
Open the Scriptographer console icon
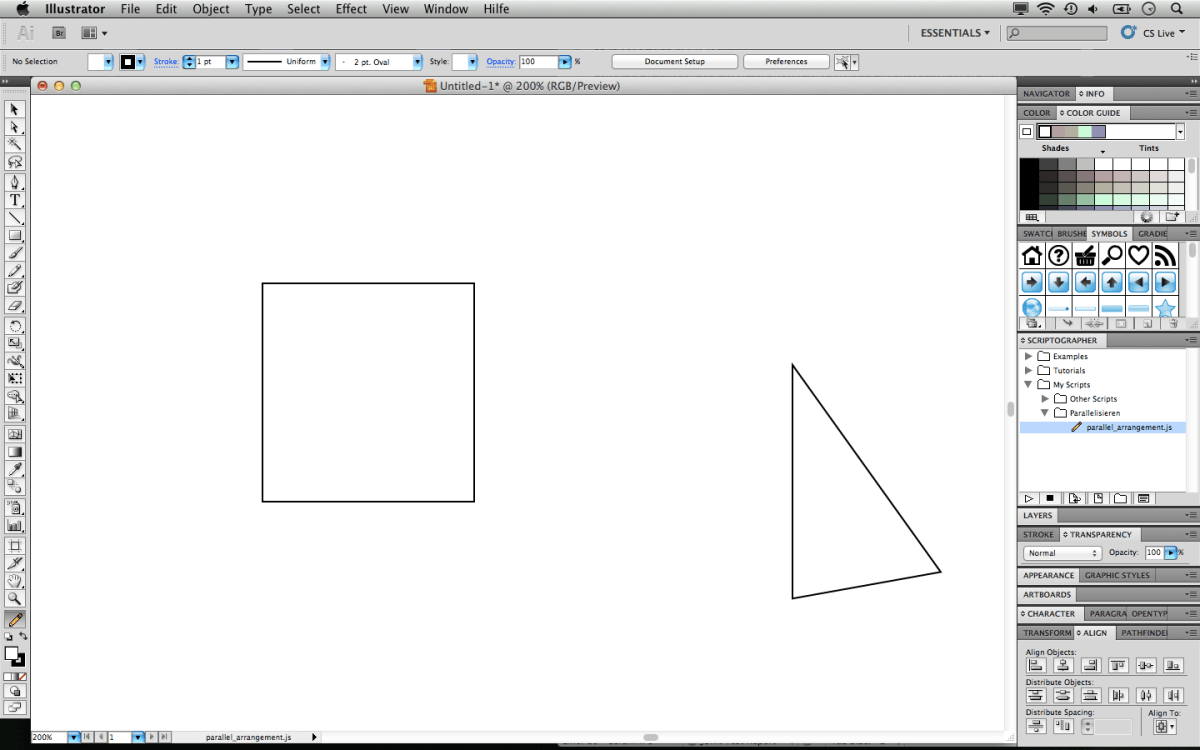(x=1144, y=498)
